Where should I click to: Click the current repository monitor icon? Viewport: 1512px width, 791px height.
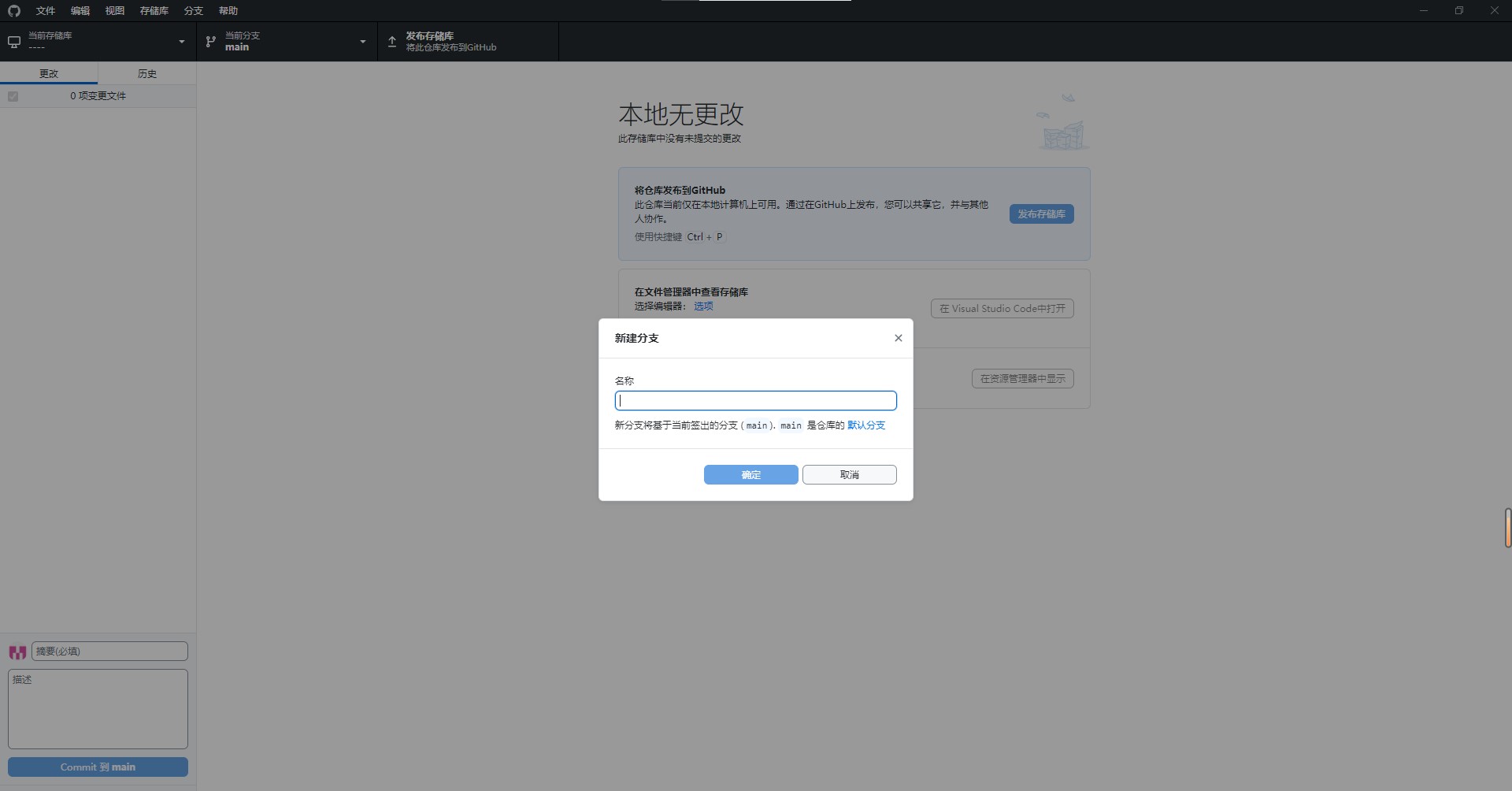click(14, 42)
